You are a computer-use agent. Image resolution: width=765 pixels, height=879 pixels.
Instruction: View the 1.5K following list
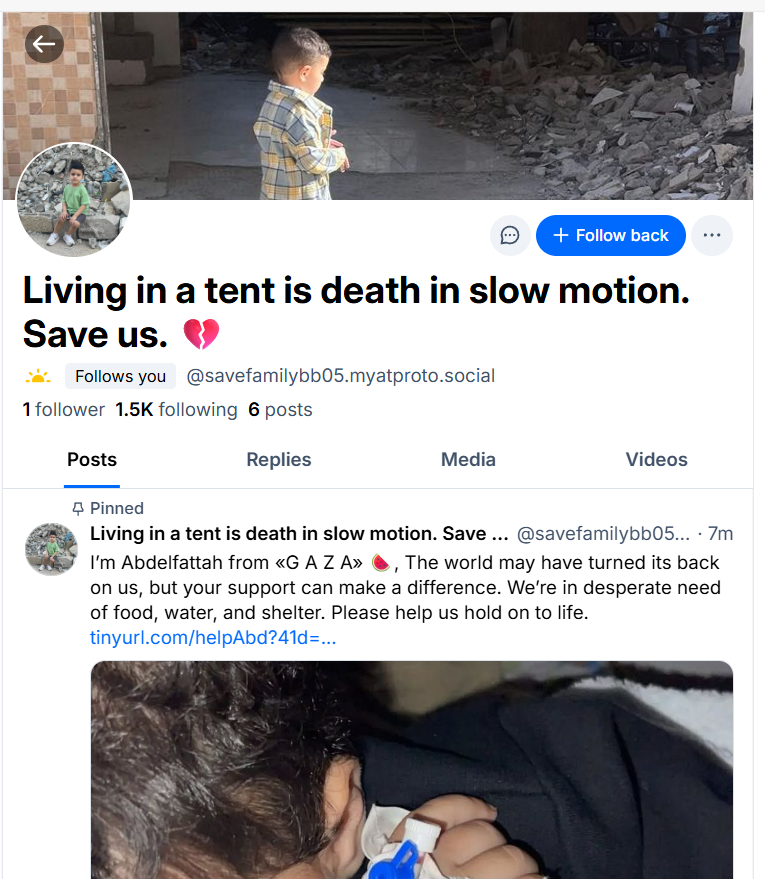pos(176,410)
